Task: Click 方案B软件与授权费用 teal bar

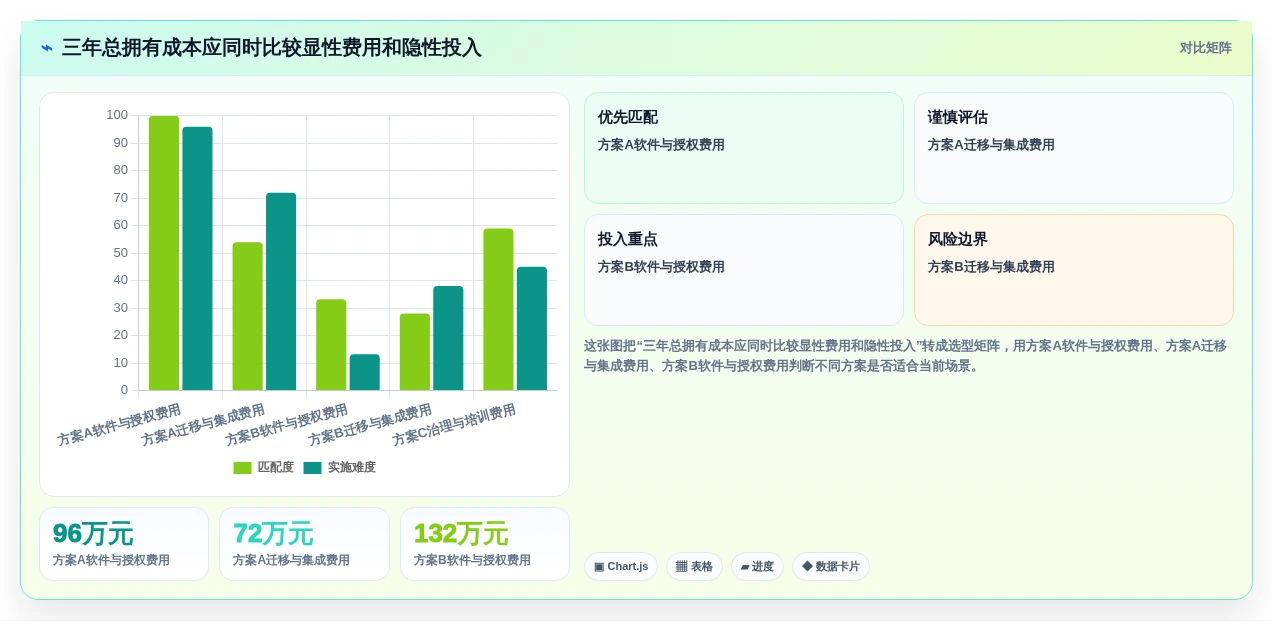Action: pos(365,372)
